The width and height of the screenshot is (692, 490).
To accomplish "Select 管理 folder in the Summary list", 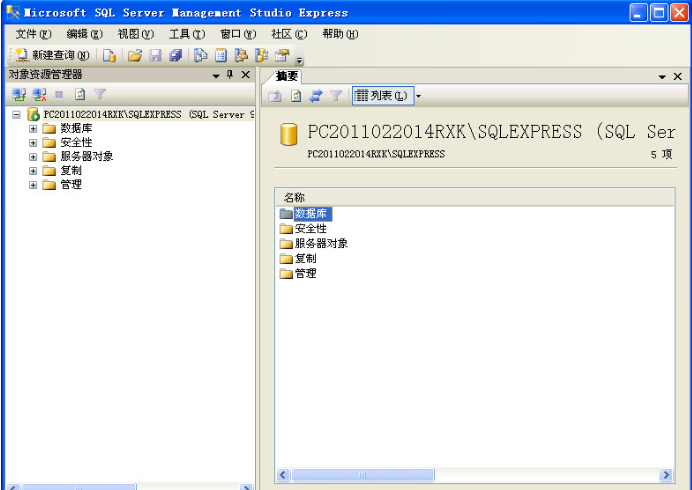I will click(298, 273).
